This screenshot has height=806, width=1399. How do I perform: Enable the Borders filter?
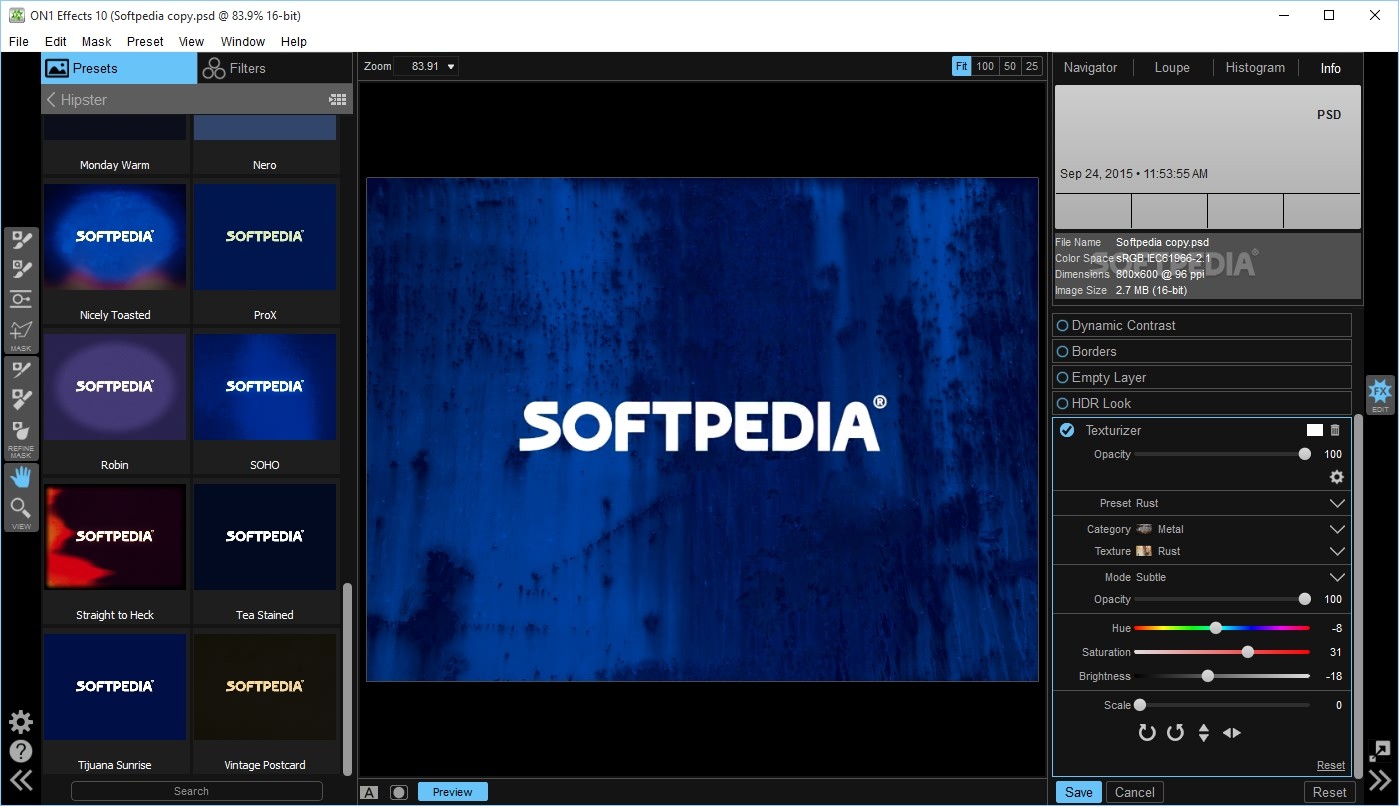click(x=1063, y=351)
